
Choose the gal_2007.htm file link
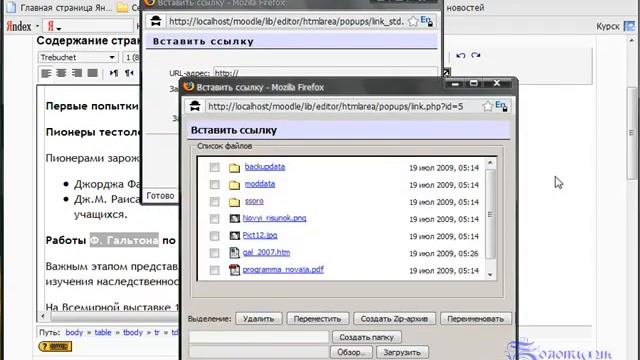pos(266,252)
